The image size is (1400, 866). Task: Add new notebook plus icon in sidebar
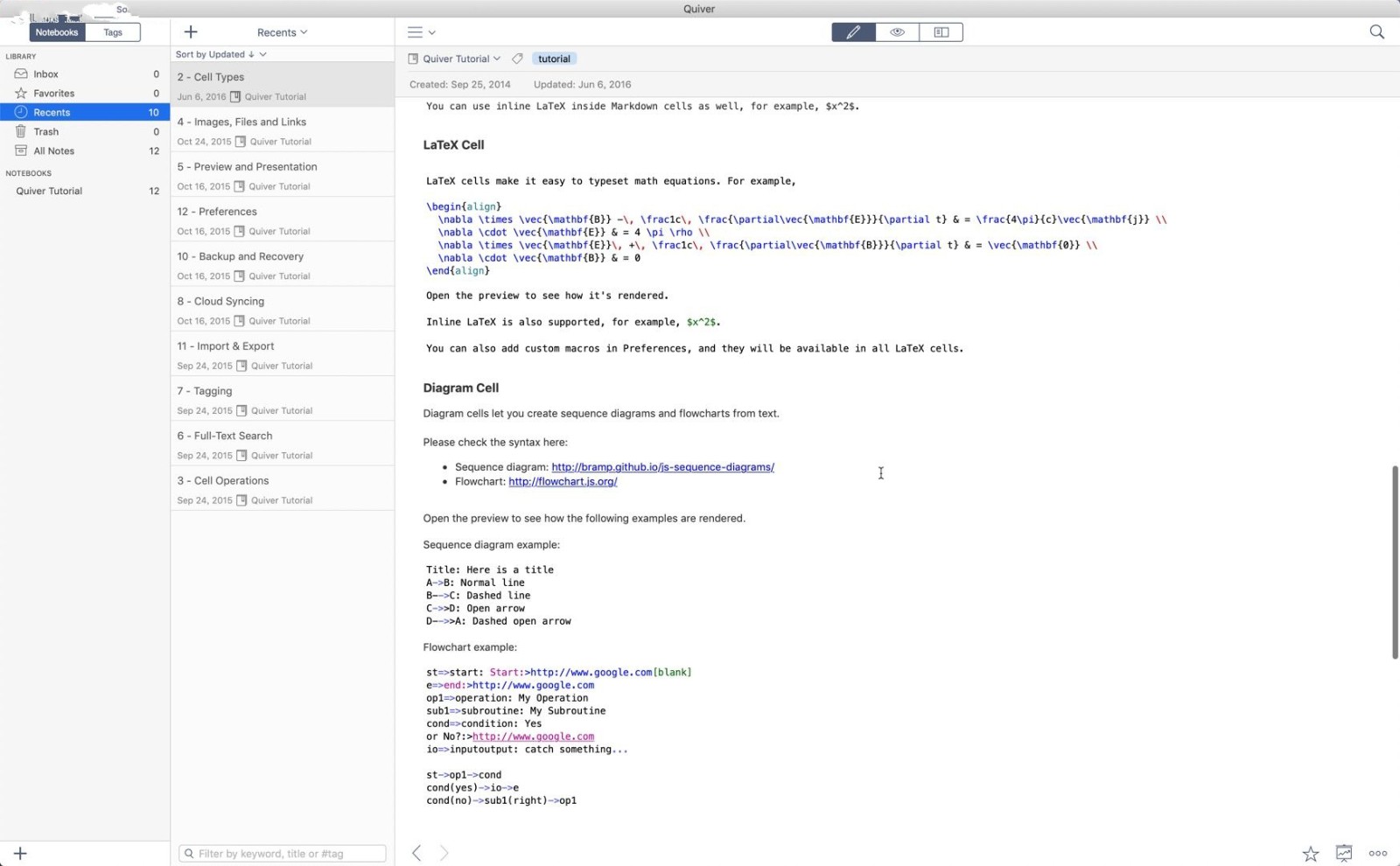20,853
